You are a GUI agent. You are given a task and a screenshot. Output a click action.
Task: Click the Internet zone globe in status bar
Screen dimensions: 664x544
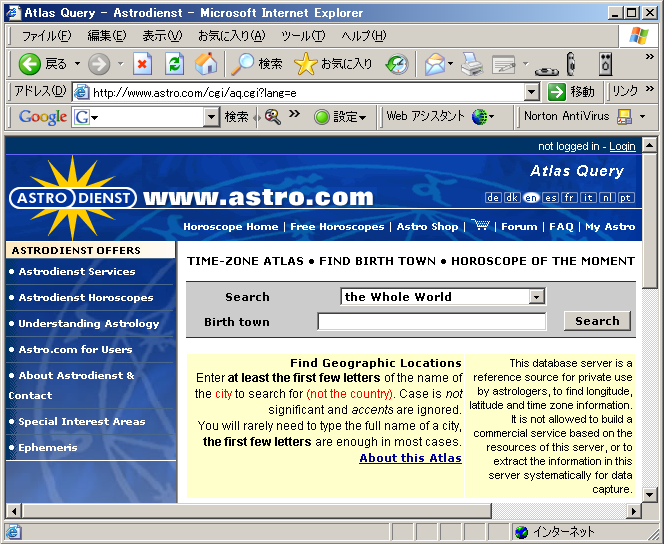[522, 532]
